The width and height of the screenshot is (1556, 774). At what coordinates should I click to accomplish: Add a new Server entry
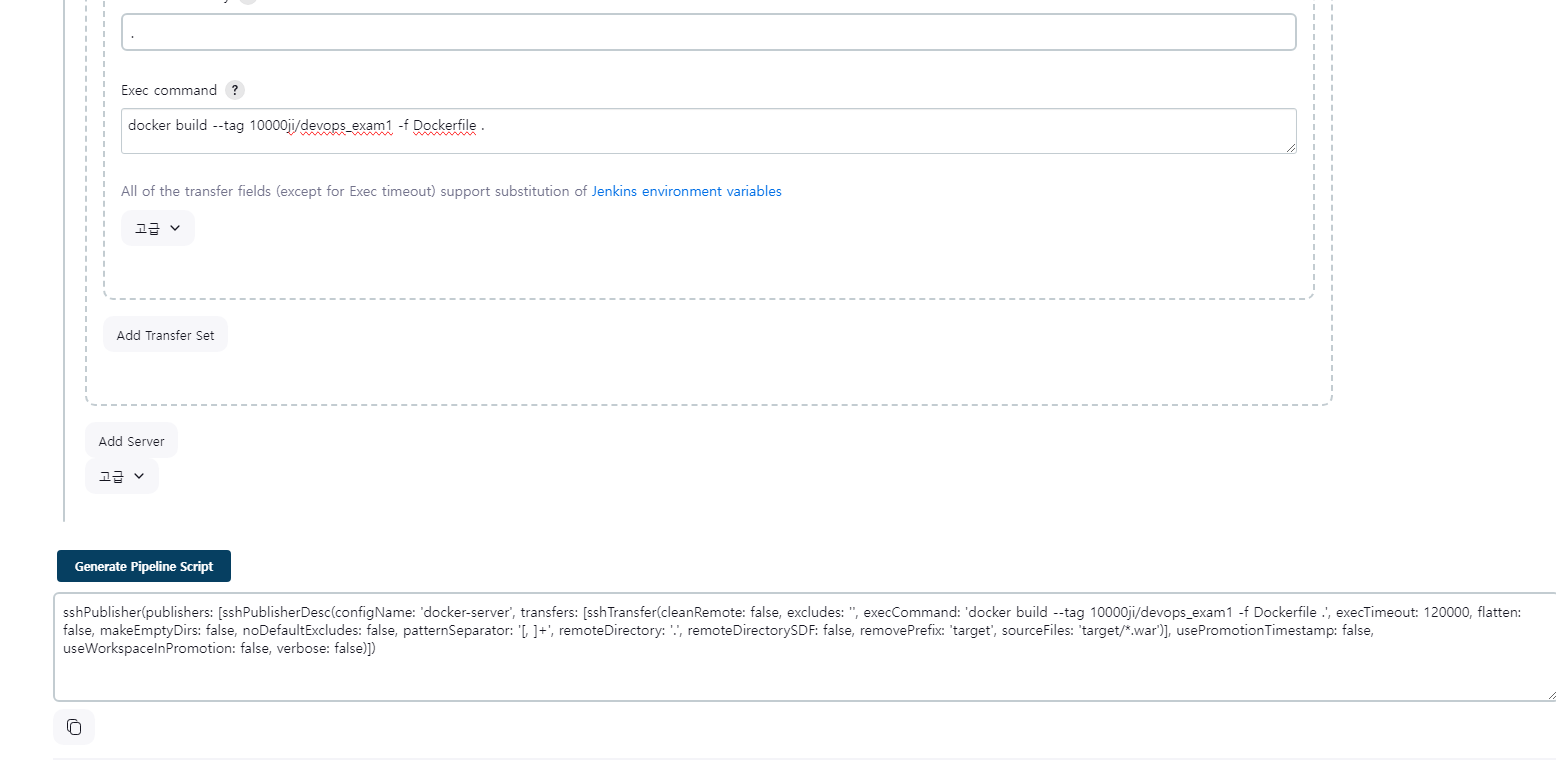(x=131, y=441)
